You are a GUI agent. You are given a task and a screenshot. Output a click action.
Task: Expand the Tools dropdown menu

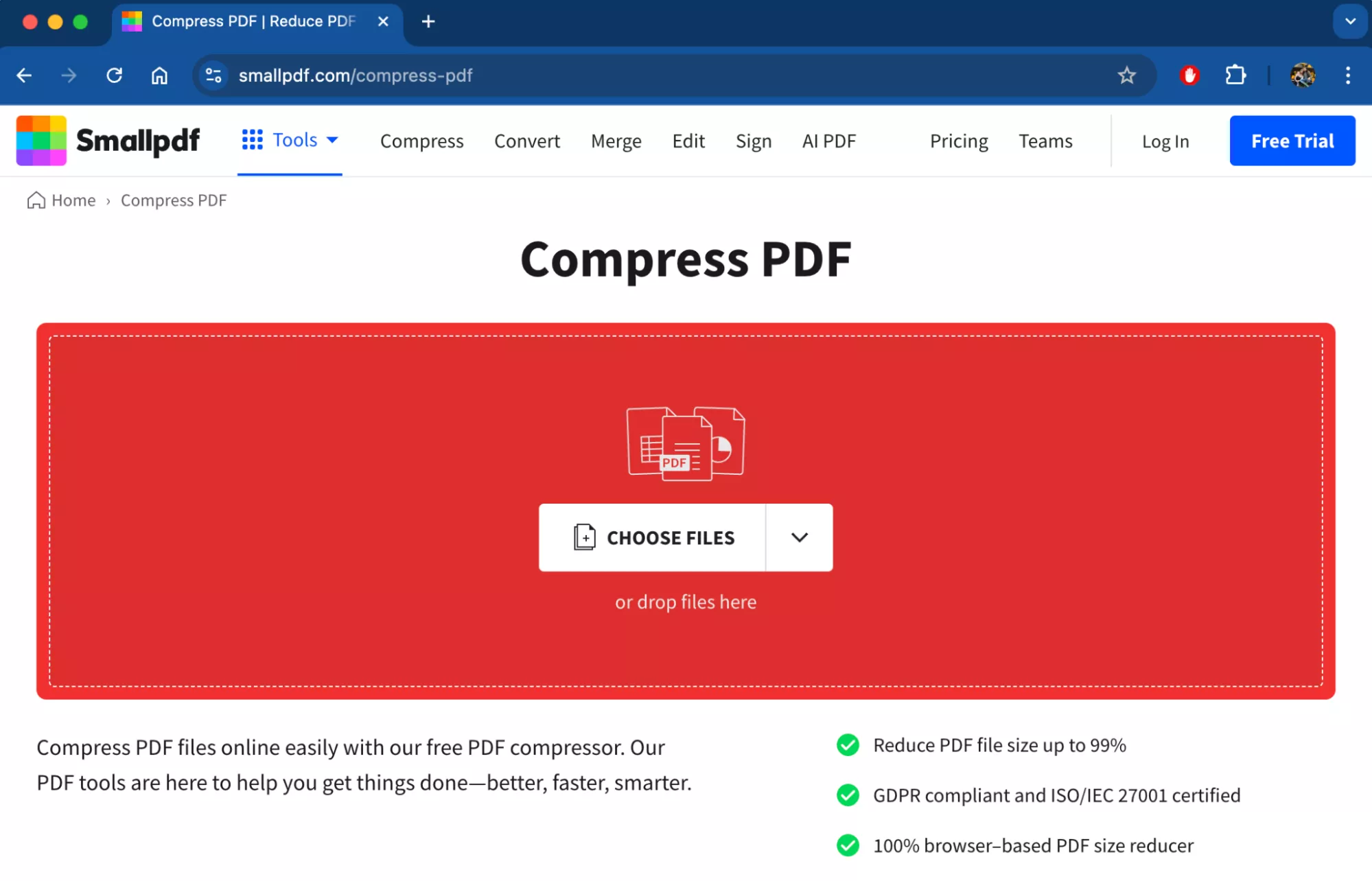click(290, 140)
